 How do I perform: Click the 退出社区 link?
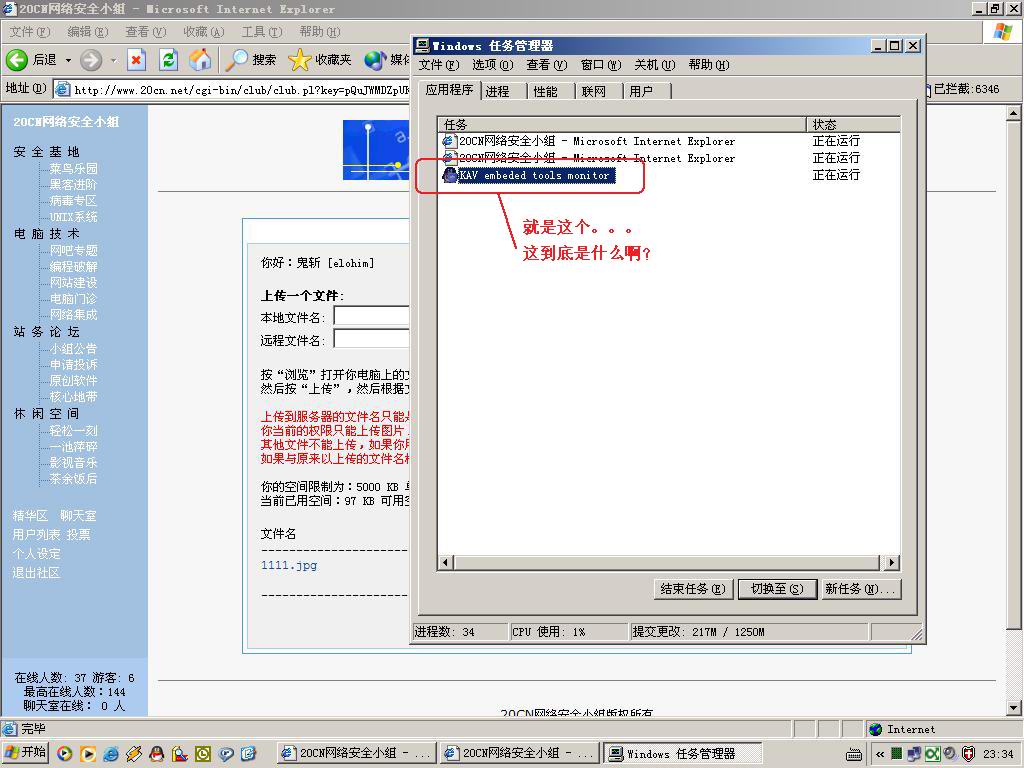[x=36, y=573]
